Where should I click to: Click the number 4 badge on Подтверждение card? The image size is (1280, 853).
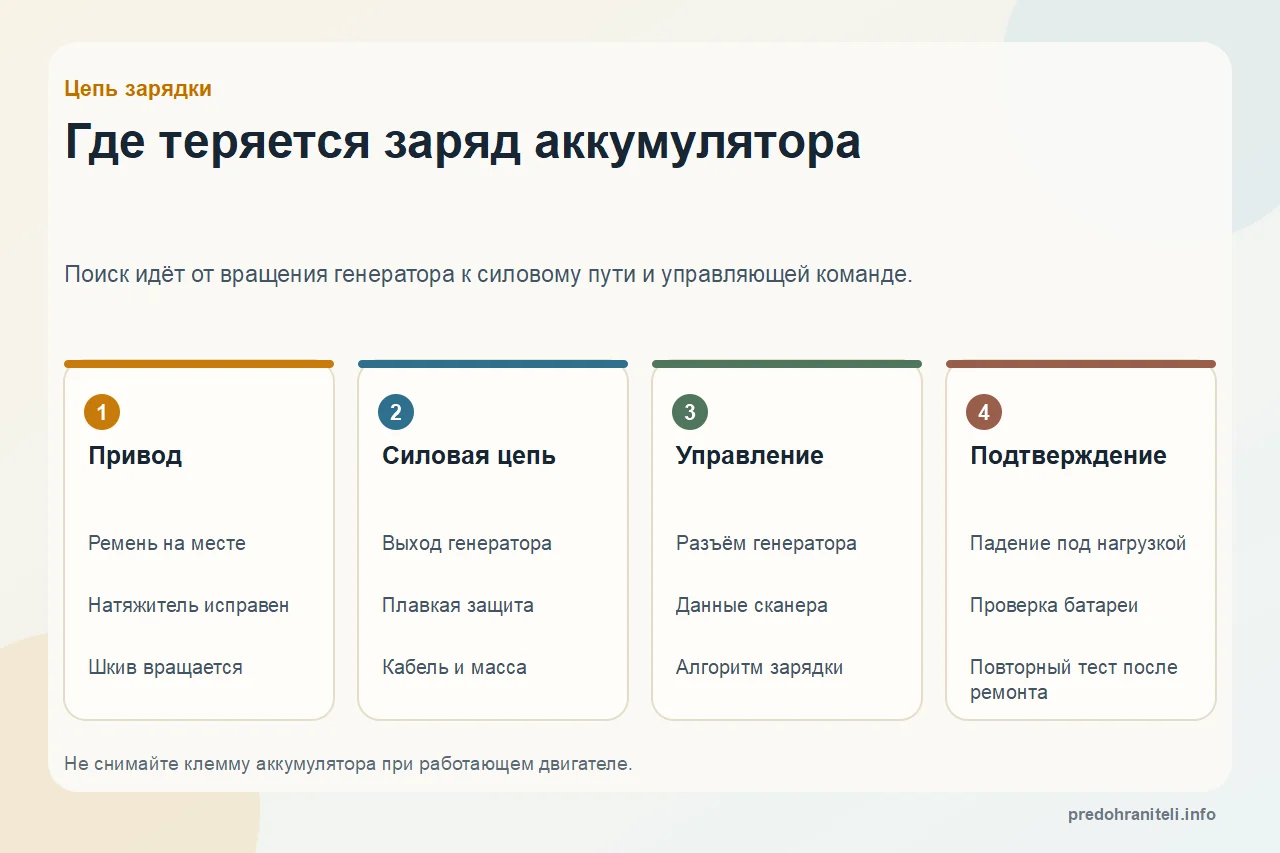pyautogui.click(x=984, y=412)
